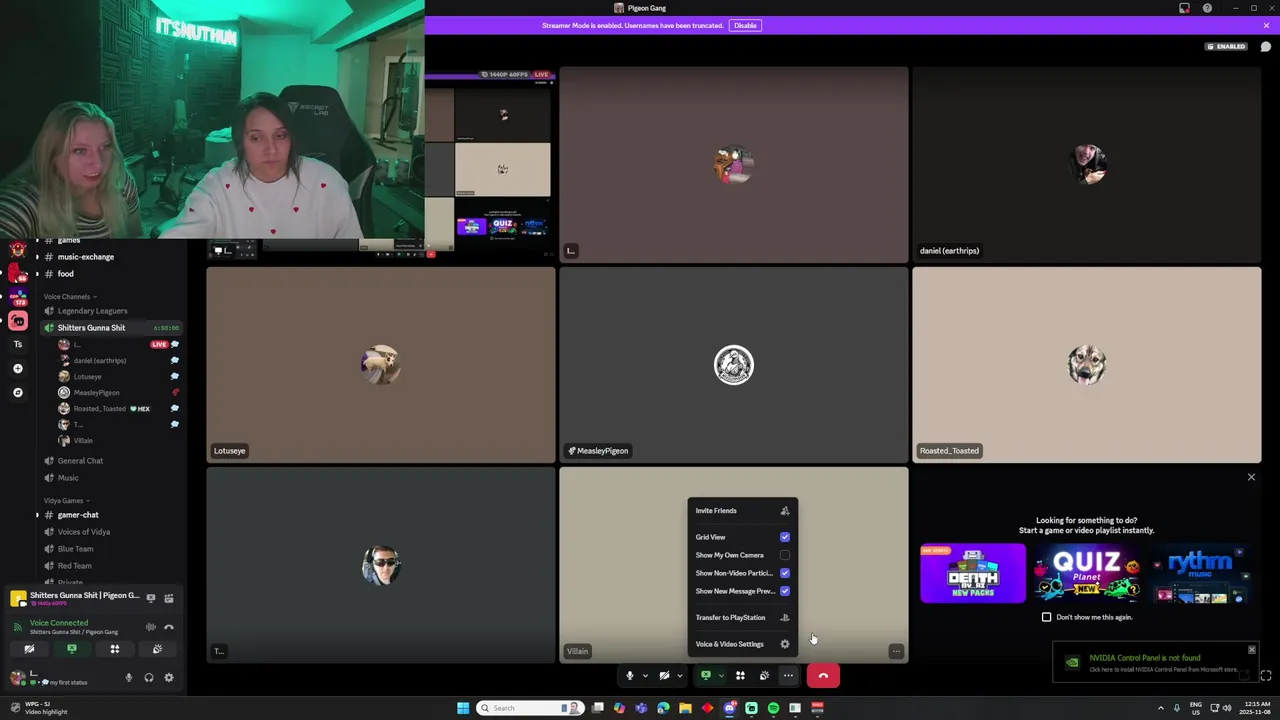Choose Transfer to PlayStation menu item
The height and width of the screenshot is (720, 1280).
742,618
